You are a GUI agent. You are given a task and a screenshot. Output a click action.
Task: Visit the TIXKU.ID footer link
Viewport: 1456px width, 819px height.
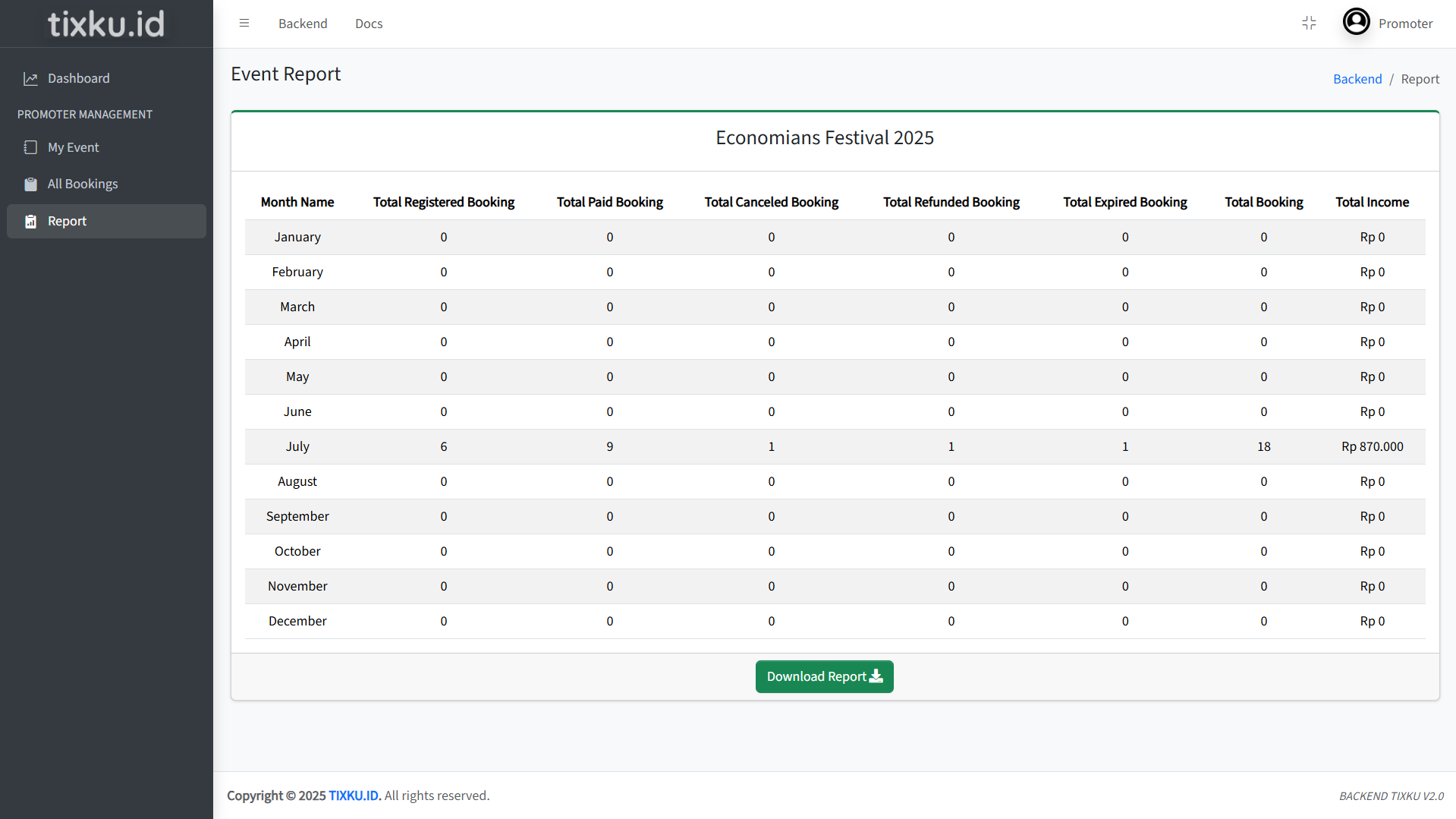[354, 795]
